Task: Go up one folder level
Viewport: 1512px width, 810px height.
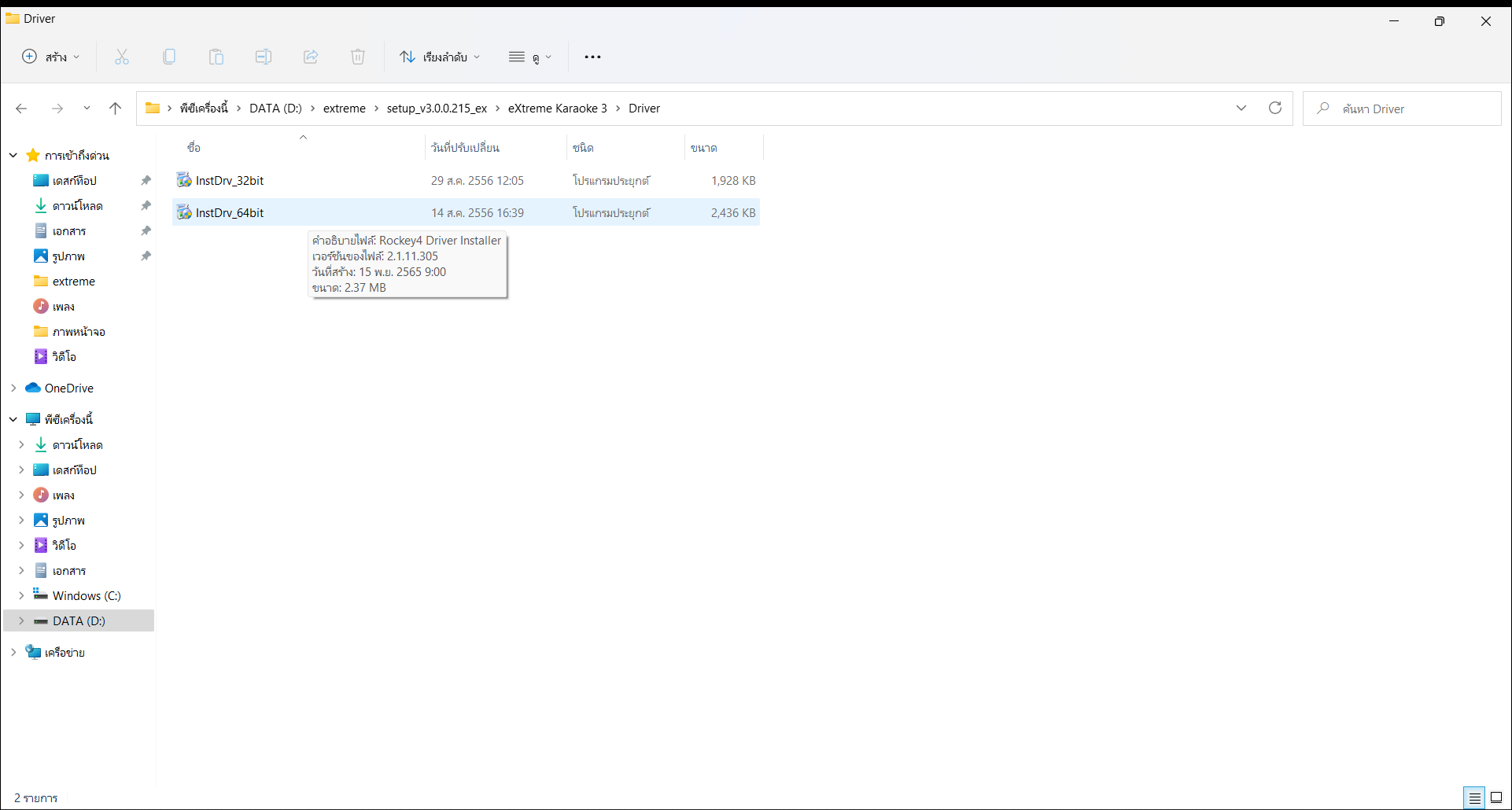Action: pos(116,109)
